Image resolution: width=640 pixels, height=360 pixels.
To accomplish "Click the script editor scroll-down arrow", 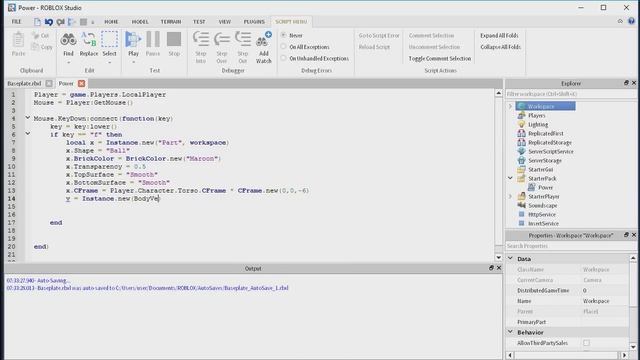I will 498,257.
